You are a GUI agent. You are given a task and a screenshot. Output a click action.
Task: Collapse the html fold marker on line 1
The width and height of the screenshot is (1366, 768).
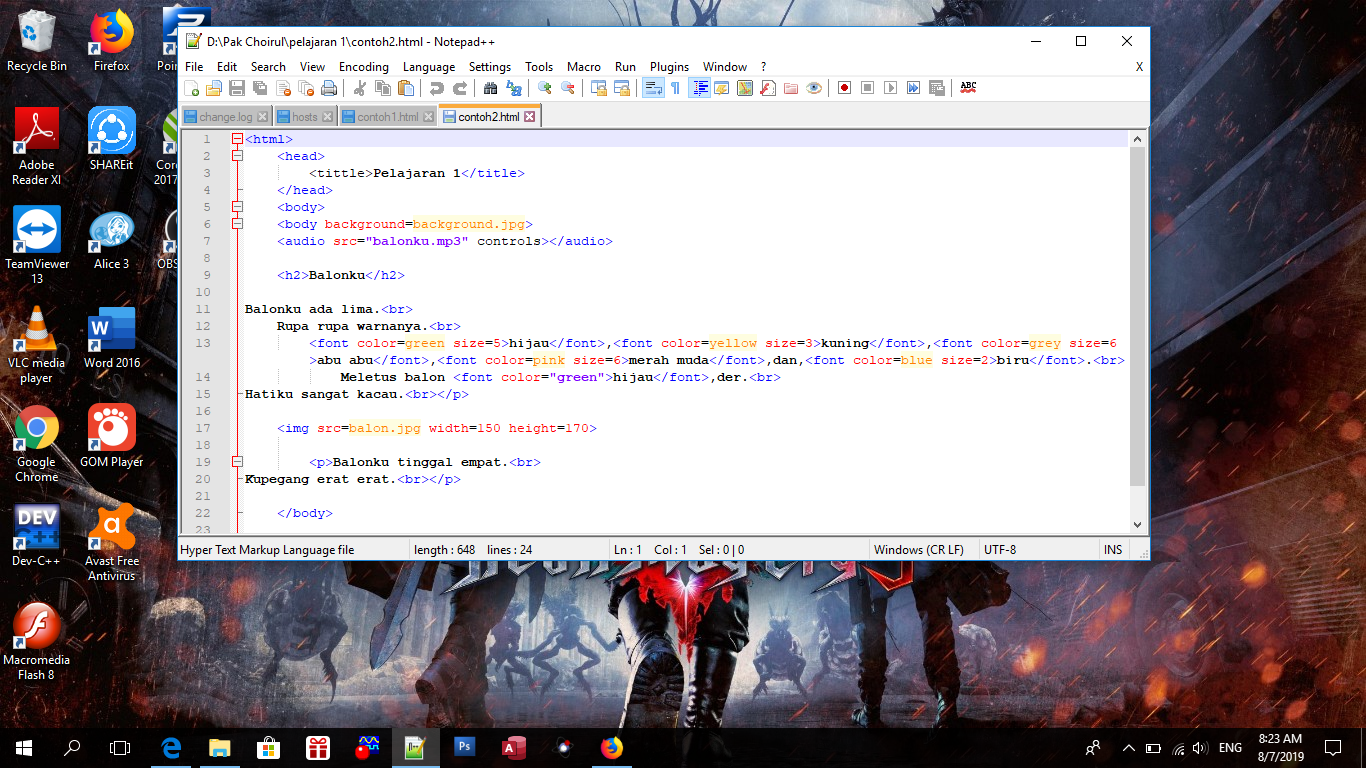pyautogui.click(x=237, y=139)
